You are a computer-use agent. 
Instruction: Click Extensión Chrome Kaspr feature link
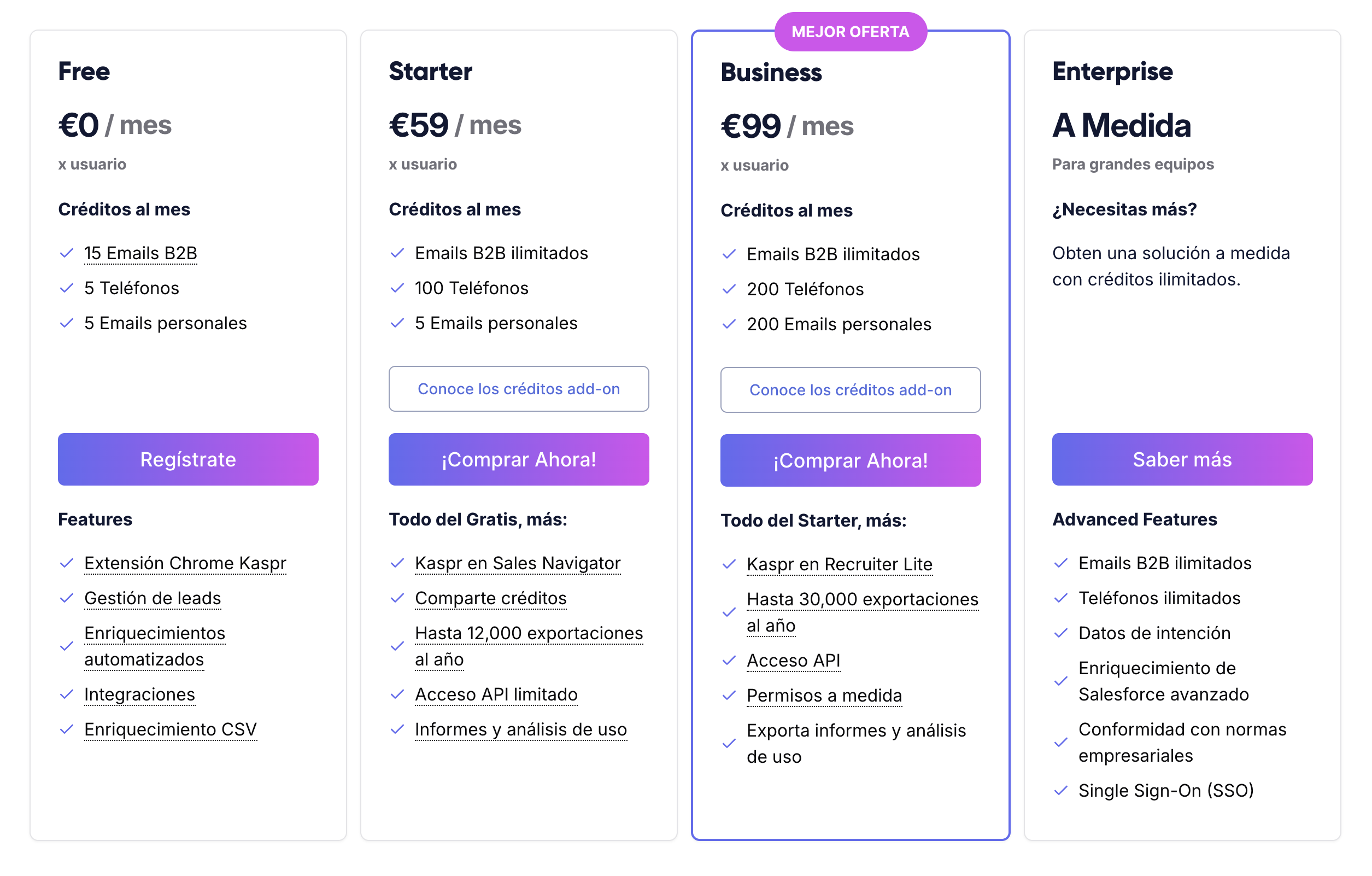coord(185,563)
